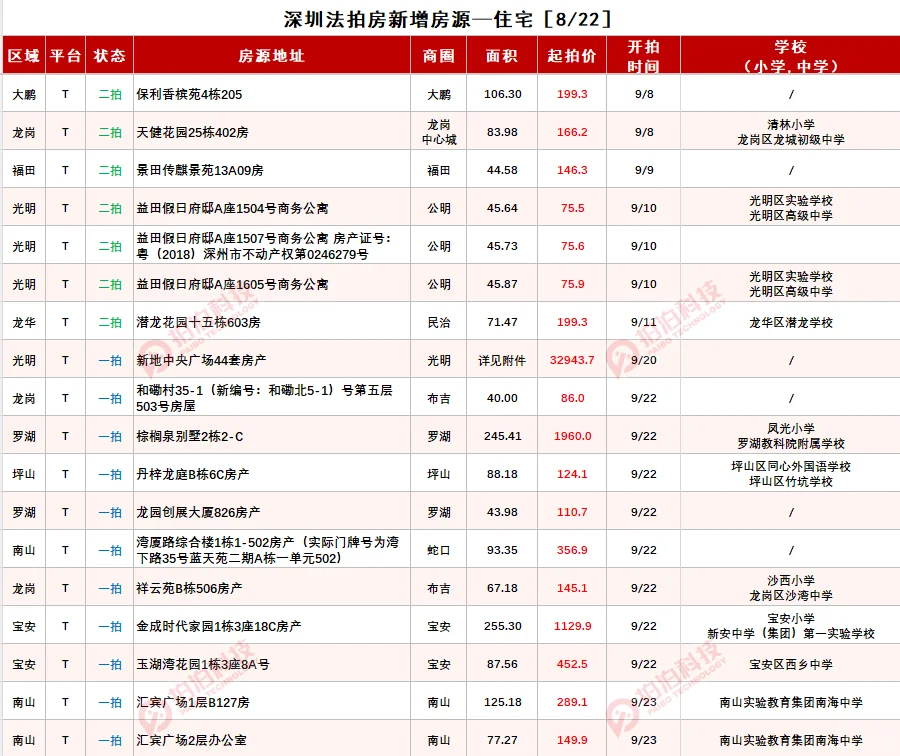Select address 龙园创展大厦826房产
This screenshot has height=756, width=900.
coord(198,512)
